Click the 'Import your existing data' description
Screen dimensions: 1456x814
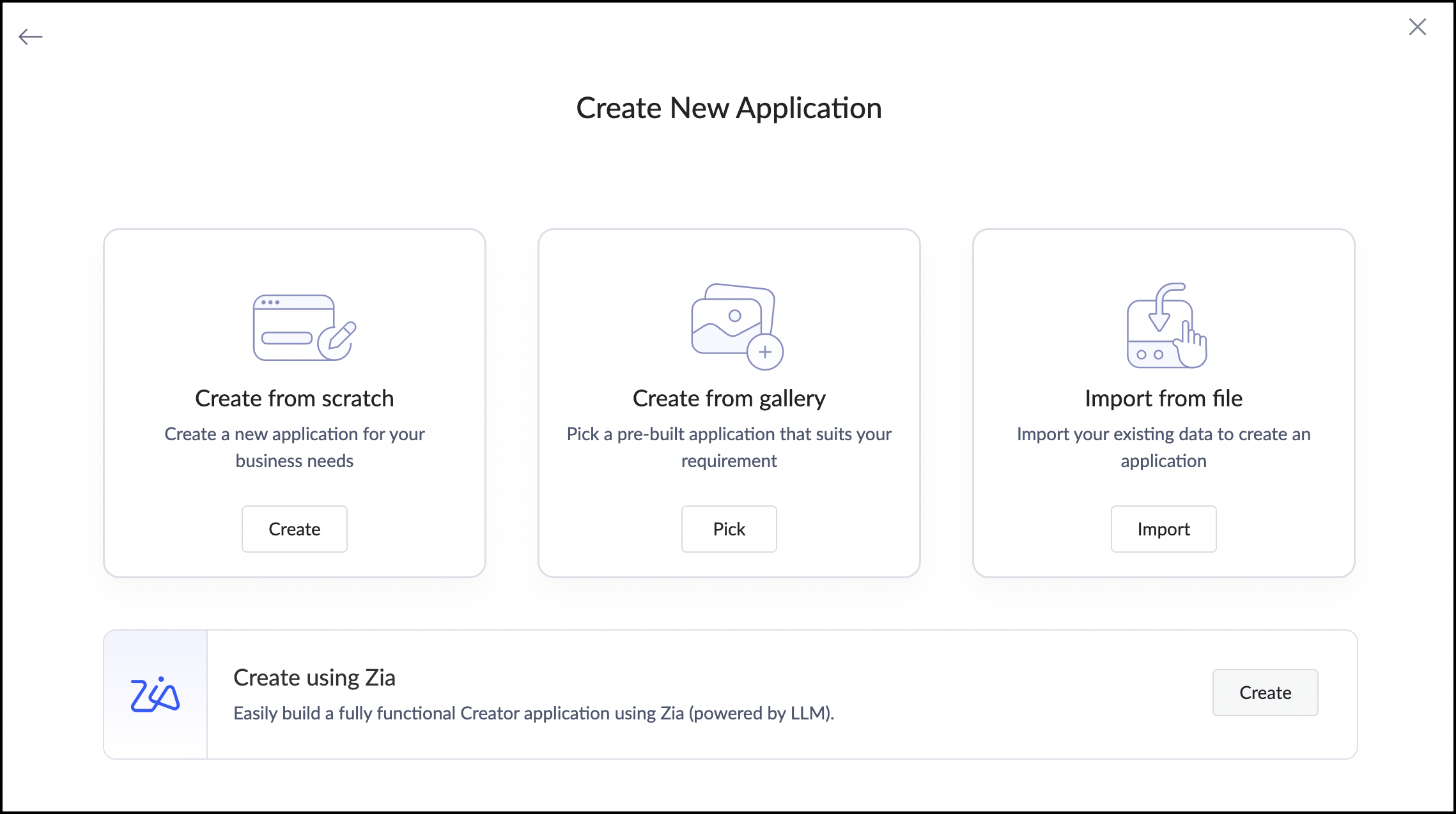tap(1163, 447)
